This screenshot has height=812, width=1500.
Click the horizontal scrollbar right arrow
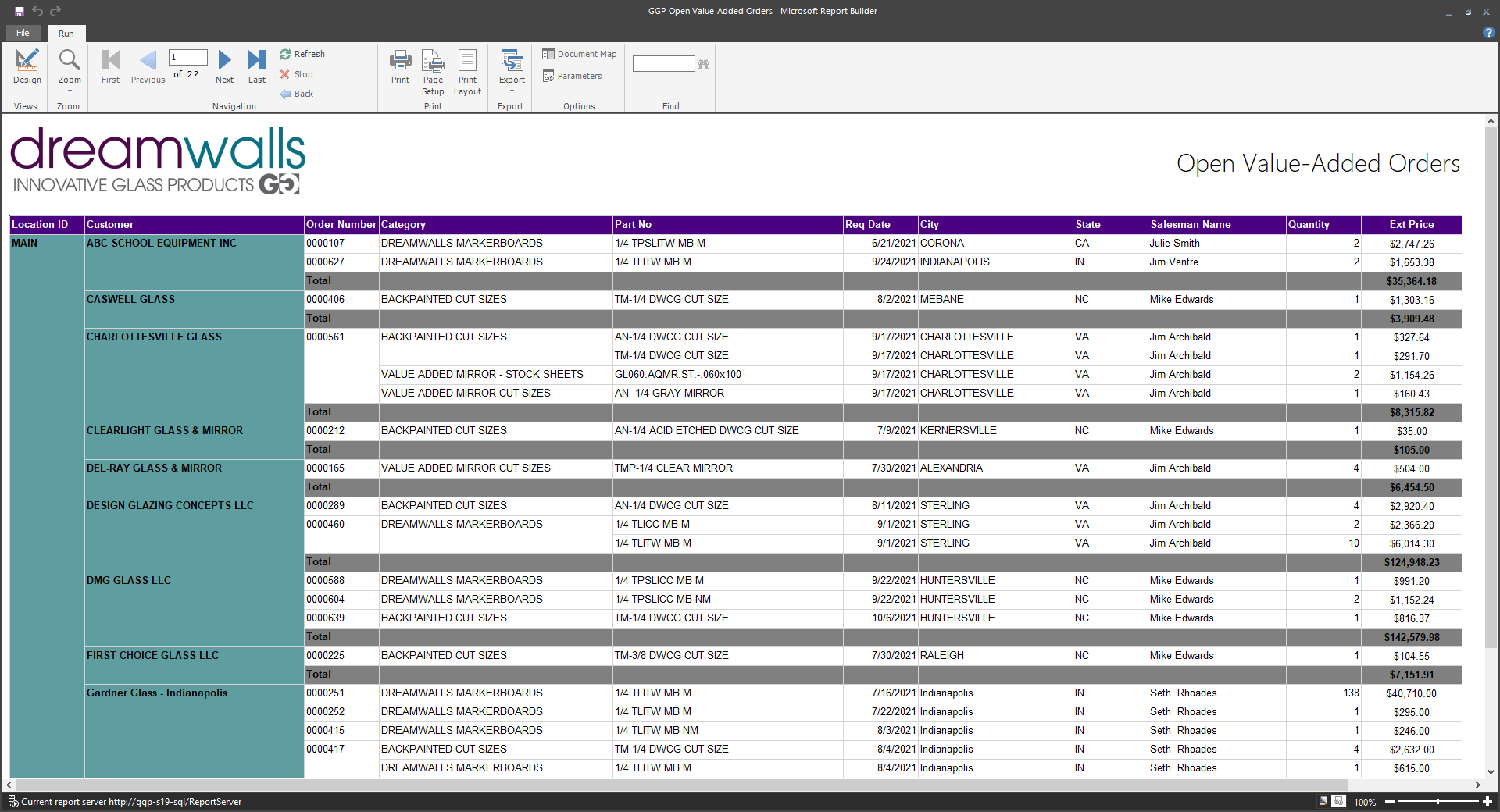pos(1477,785)
